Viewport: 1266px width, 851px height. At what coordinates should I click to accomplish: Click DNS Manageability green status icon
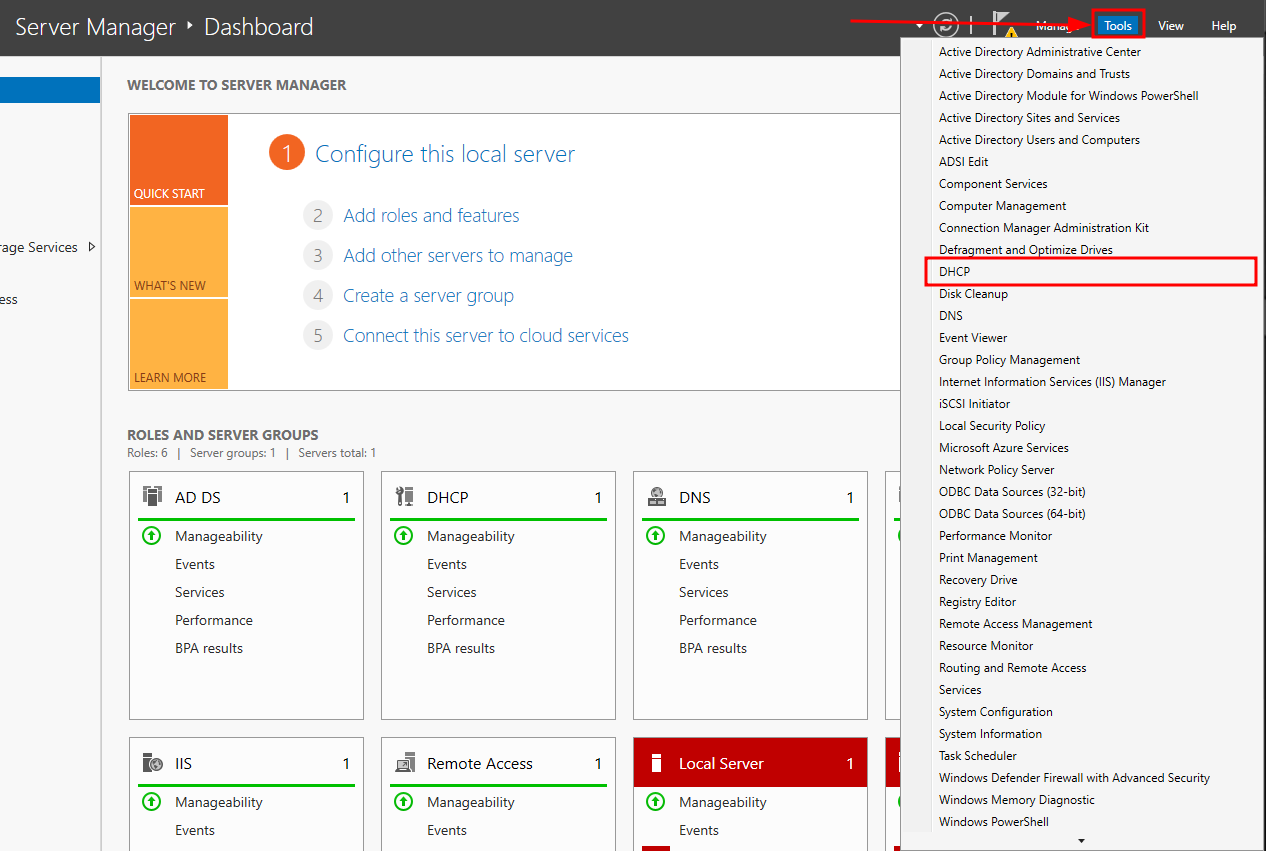pos(655,536)
